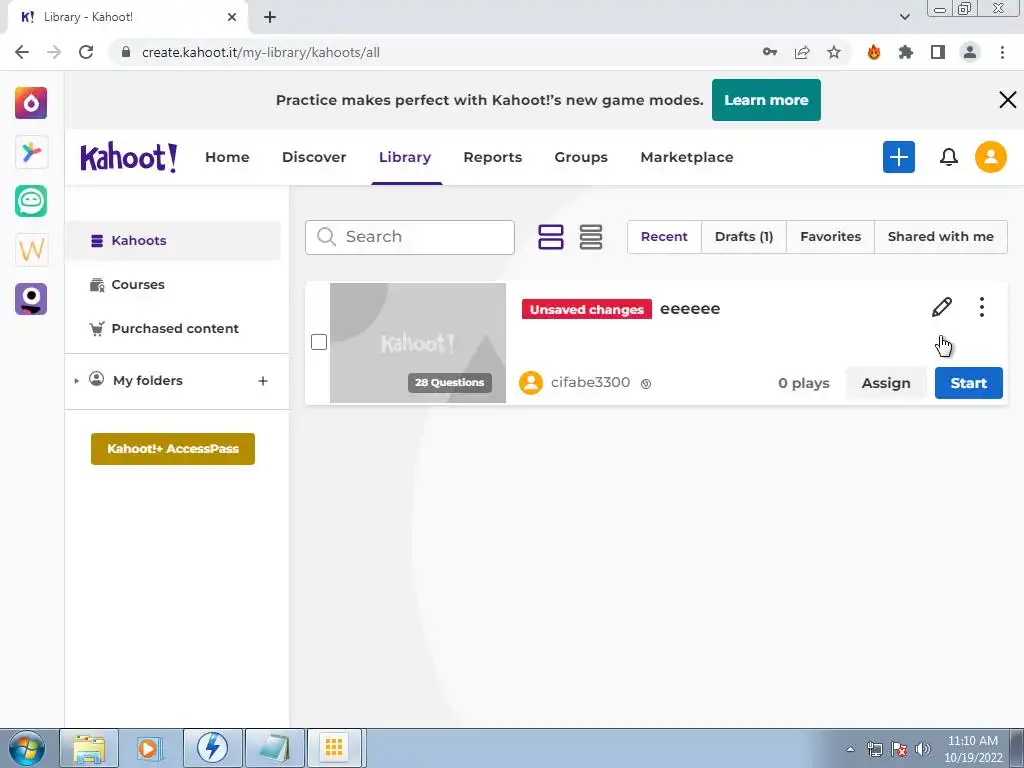Open the Discover tab

pyautogui.click(x=314, y=157)
